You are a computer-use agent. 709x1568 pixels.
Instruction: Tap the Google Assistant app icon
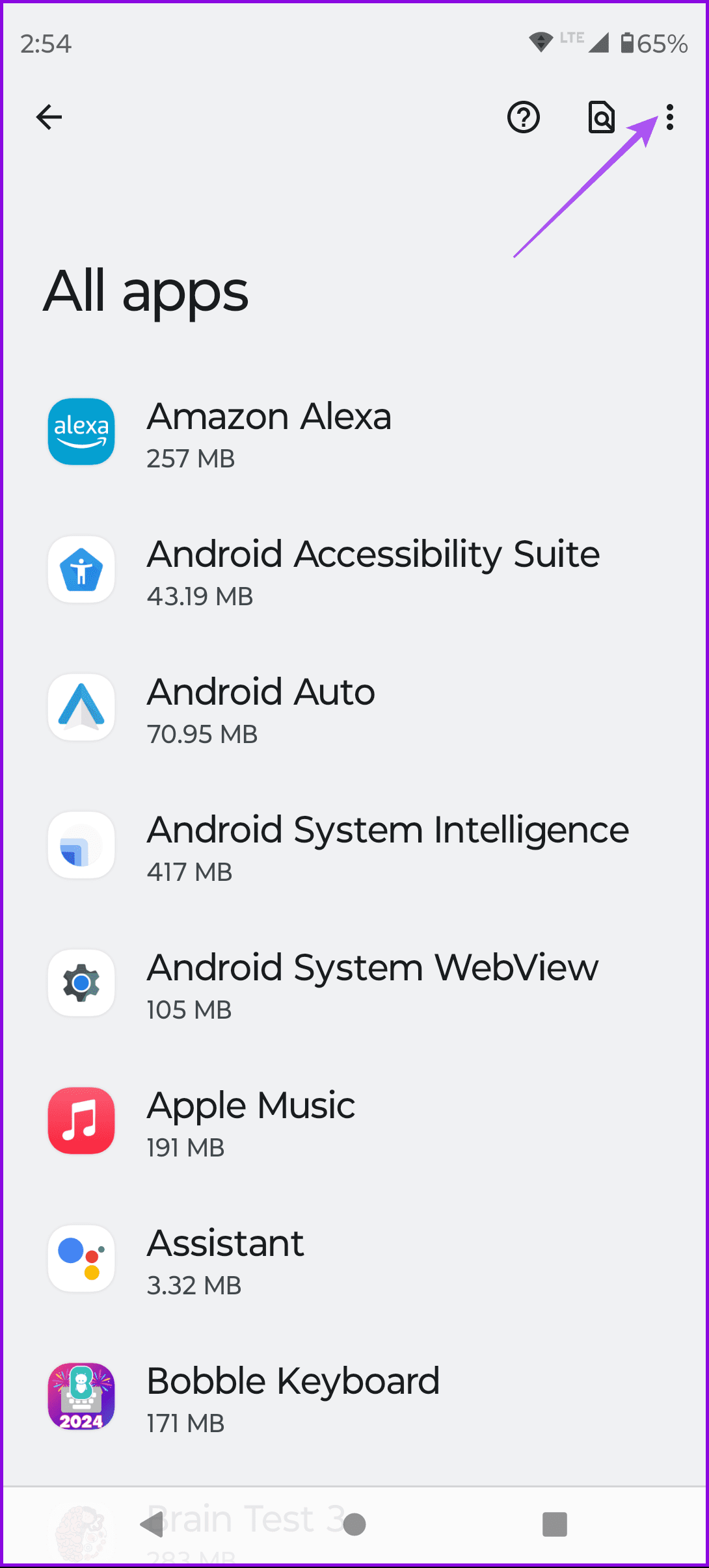[81, 1259]
